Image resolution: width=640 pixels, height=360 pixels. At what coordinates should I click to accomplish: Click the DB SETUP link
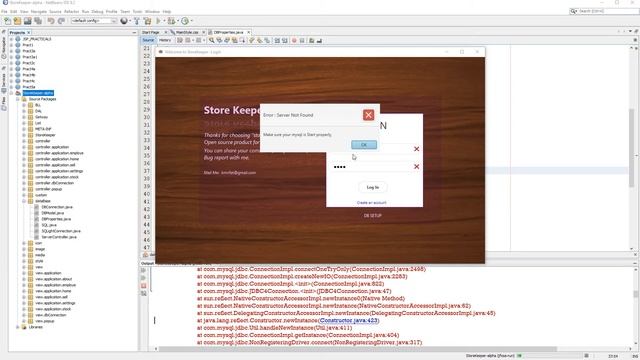click(x=373, y=216)
